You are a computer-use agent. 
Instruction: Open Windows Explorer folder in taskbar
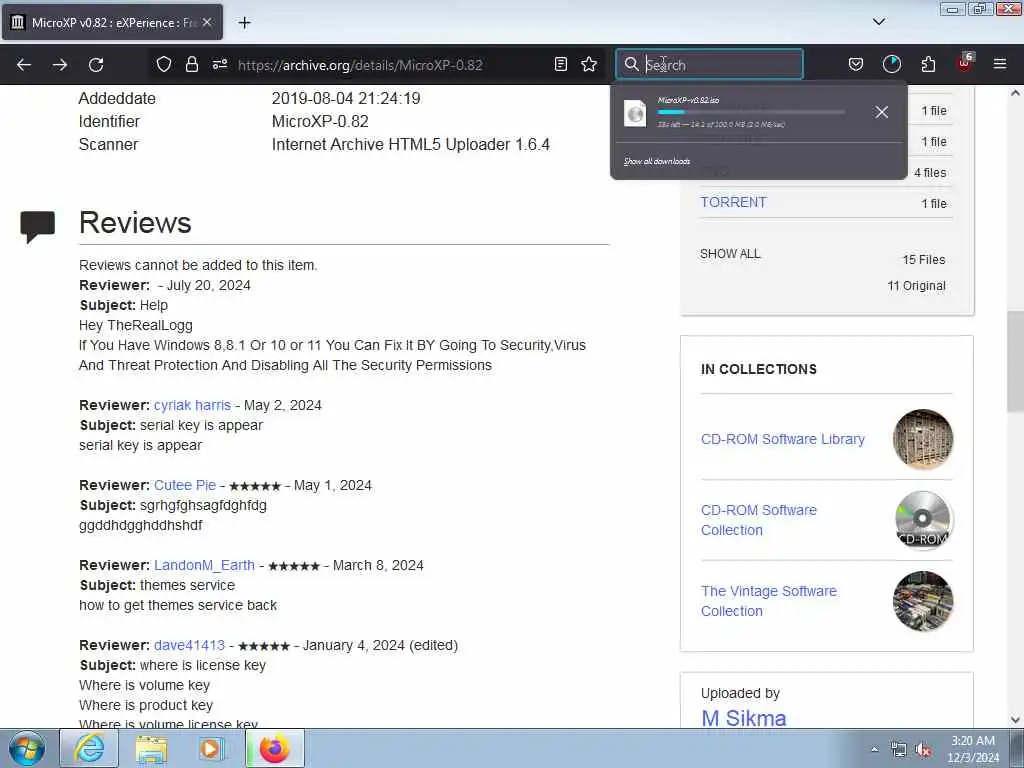pos(151,748)
